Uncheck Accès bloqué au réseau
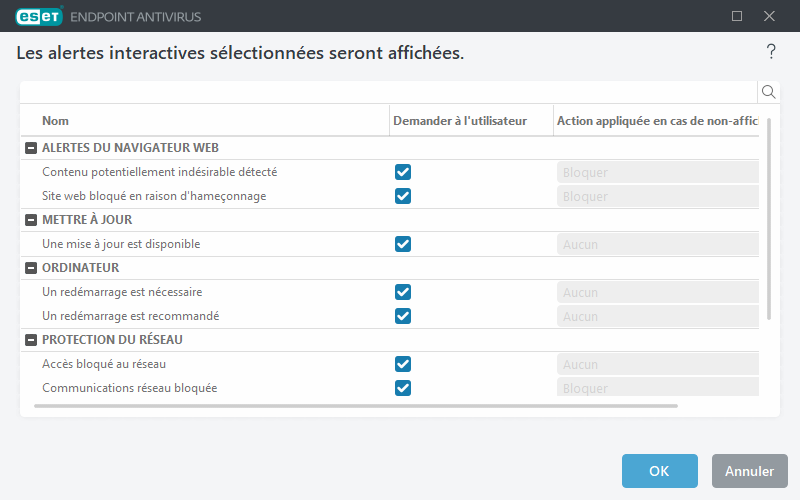This screenshot has height=500, width=800. click(403, 364)
